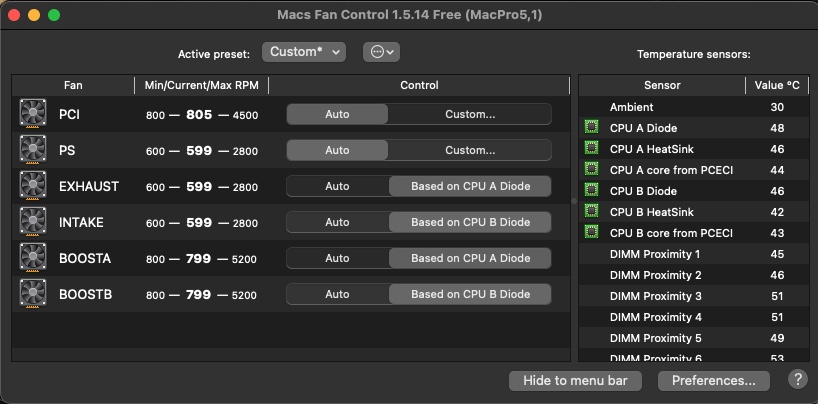This screenshot has width=818, height=404.
Task: Select the CPU A HeatSink sensor label
Action: (x=652, y=149)
